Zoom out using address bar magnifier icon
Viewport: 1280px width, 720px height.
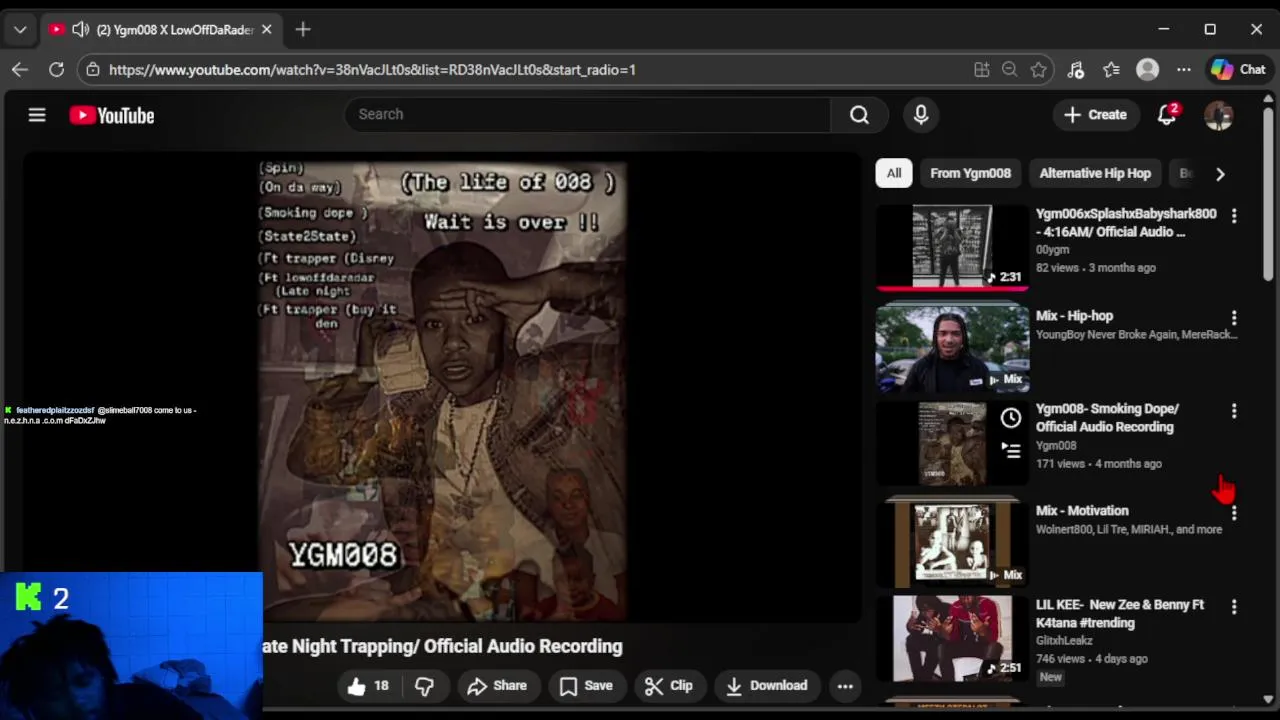(x=1010, y=70)
